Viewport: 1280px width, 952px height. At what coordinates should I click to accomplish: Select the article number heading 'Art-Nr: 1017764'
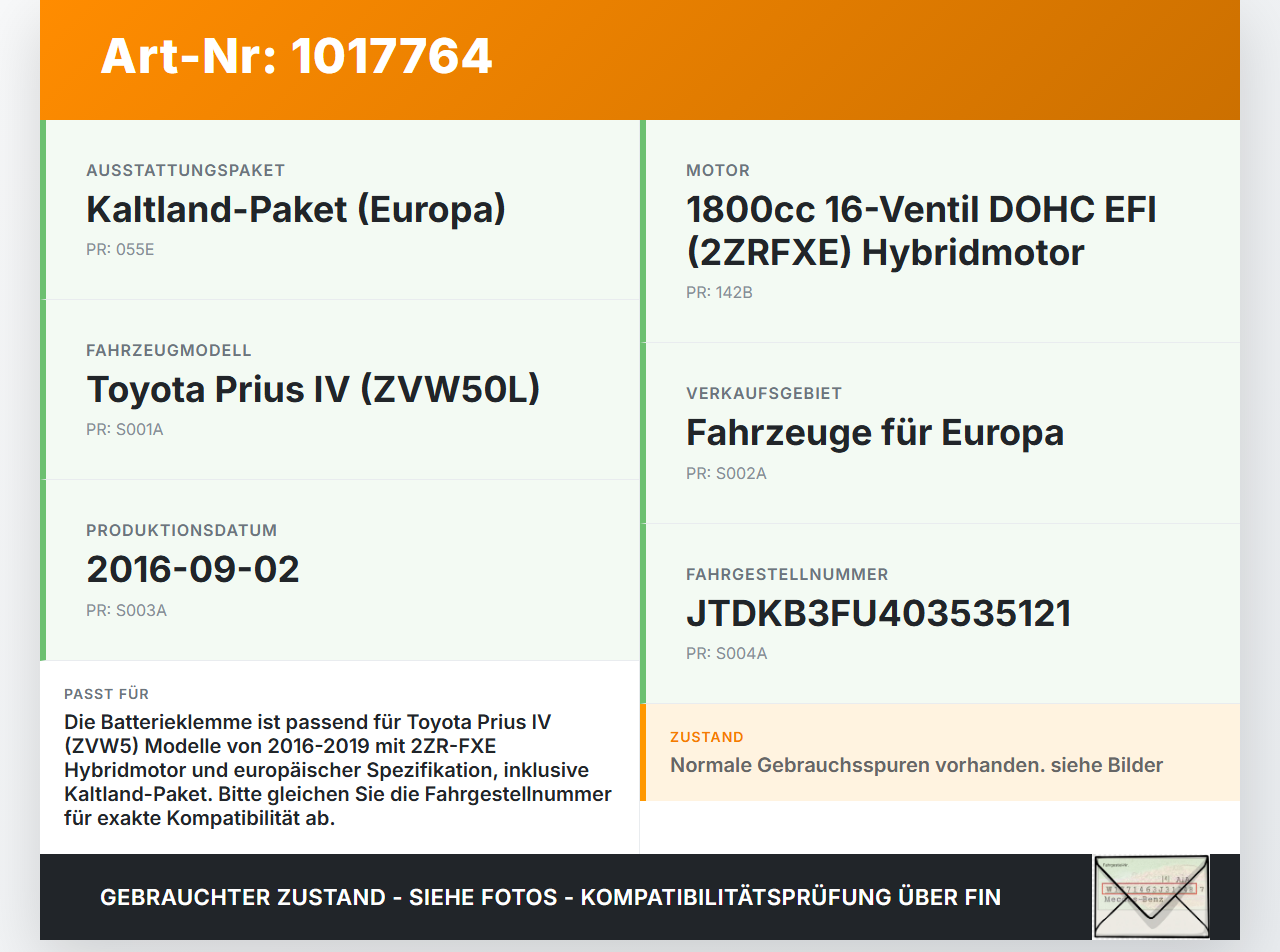pyautogui.click(x=296, y=56)
